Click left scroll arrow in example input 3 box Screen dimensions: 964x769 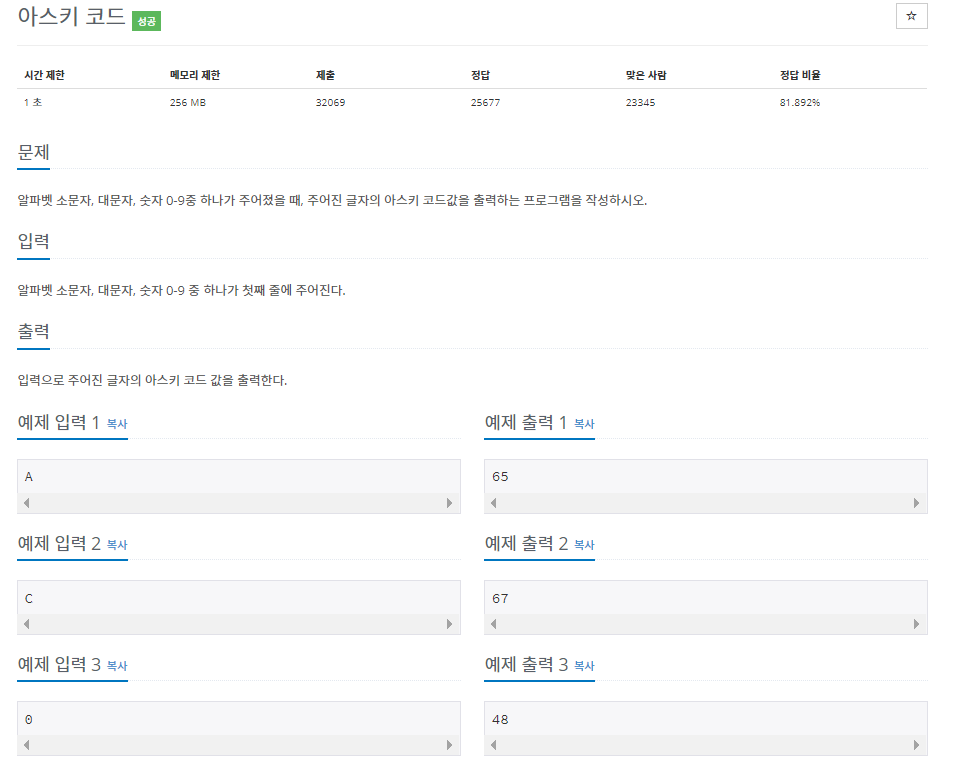[x=26, y=745]
